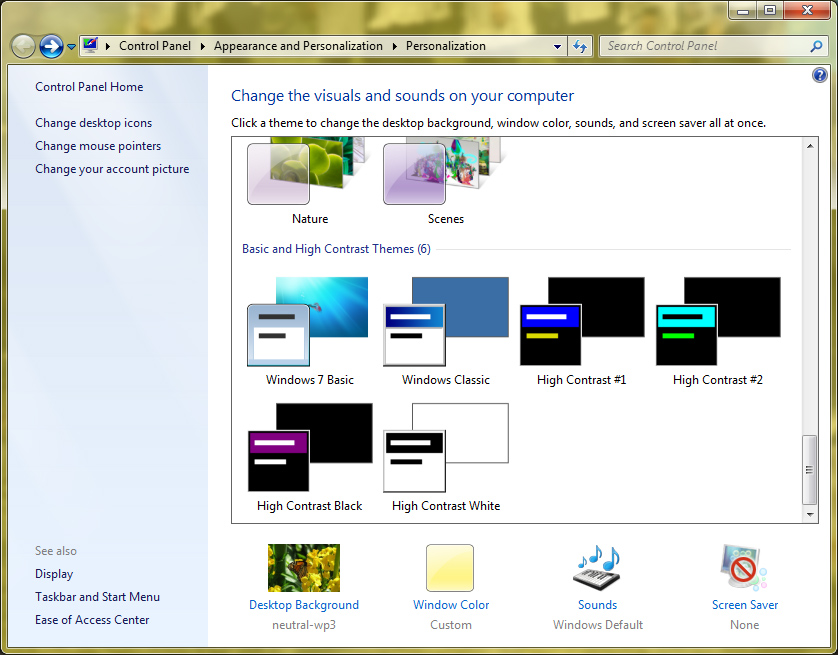Click the Back navigation arrow button
The image size is (838, 655).
click(23, 46)
